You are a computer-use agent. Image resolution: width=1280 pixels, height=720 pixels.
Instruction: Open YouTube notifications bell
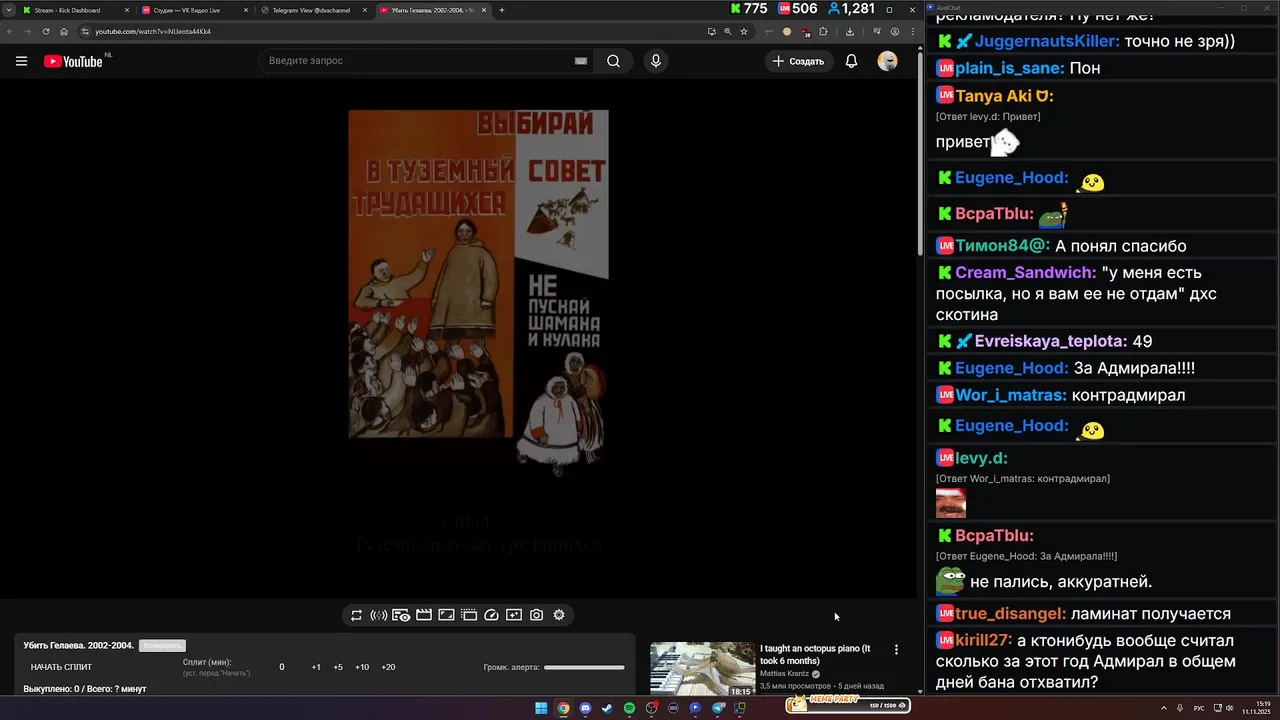(851, 61)
